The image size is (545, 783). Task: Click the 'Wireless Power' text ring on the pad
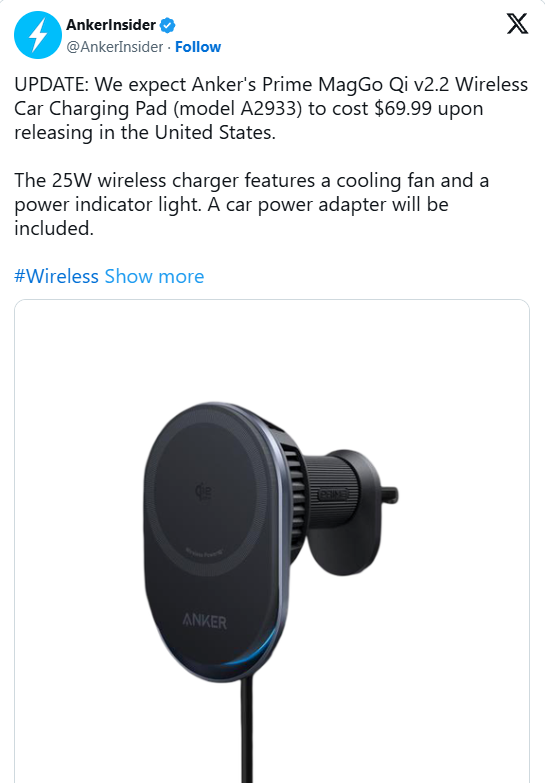point(204,553)
